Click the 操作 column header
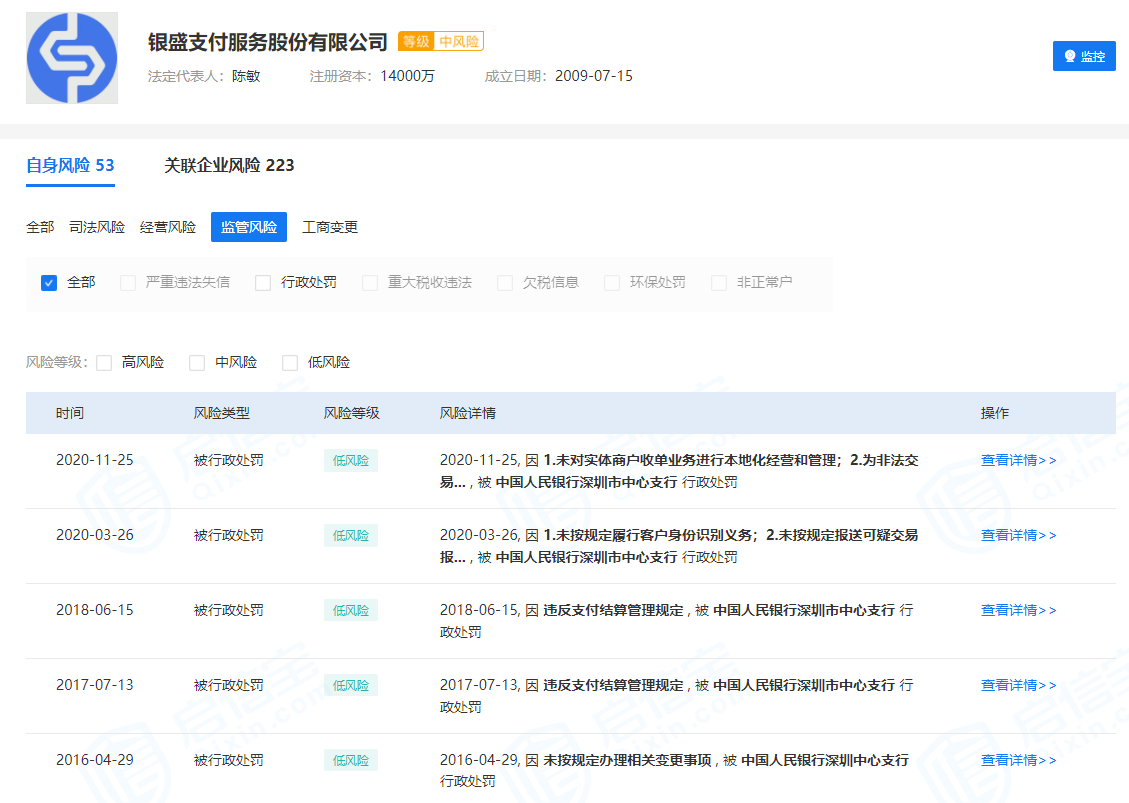 point(994,413)
